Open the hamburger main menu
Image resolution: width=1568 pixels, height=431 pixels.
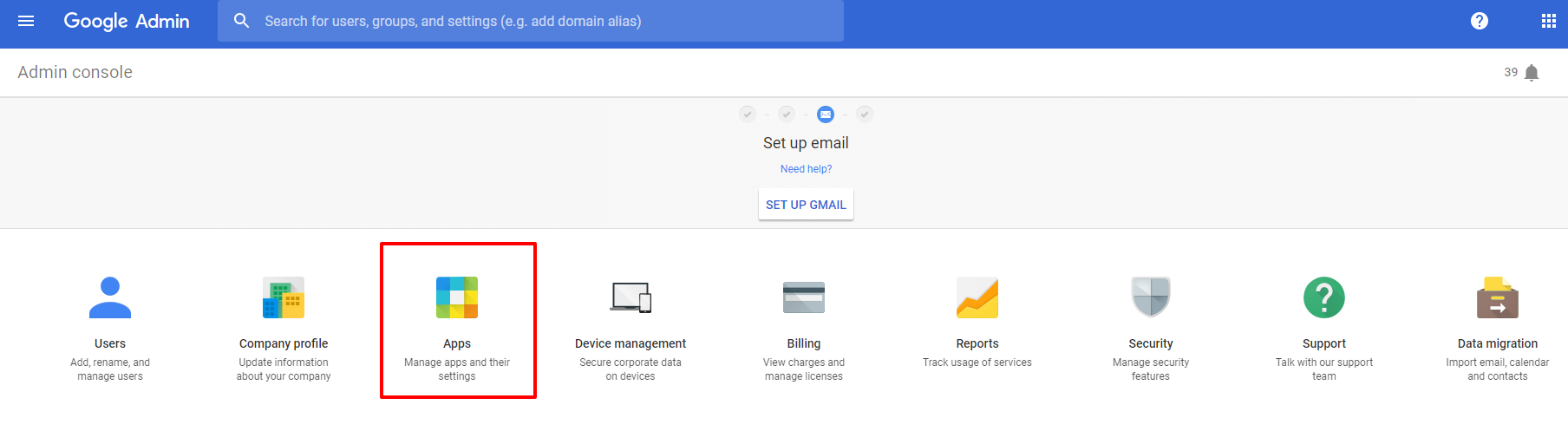(x=26, y=21)
